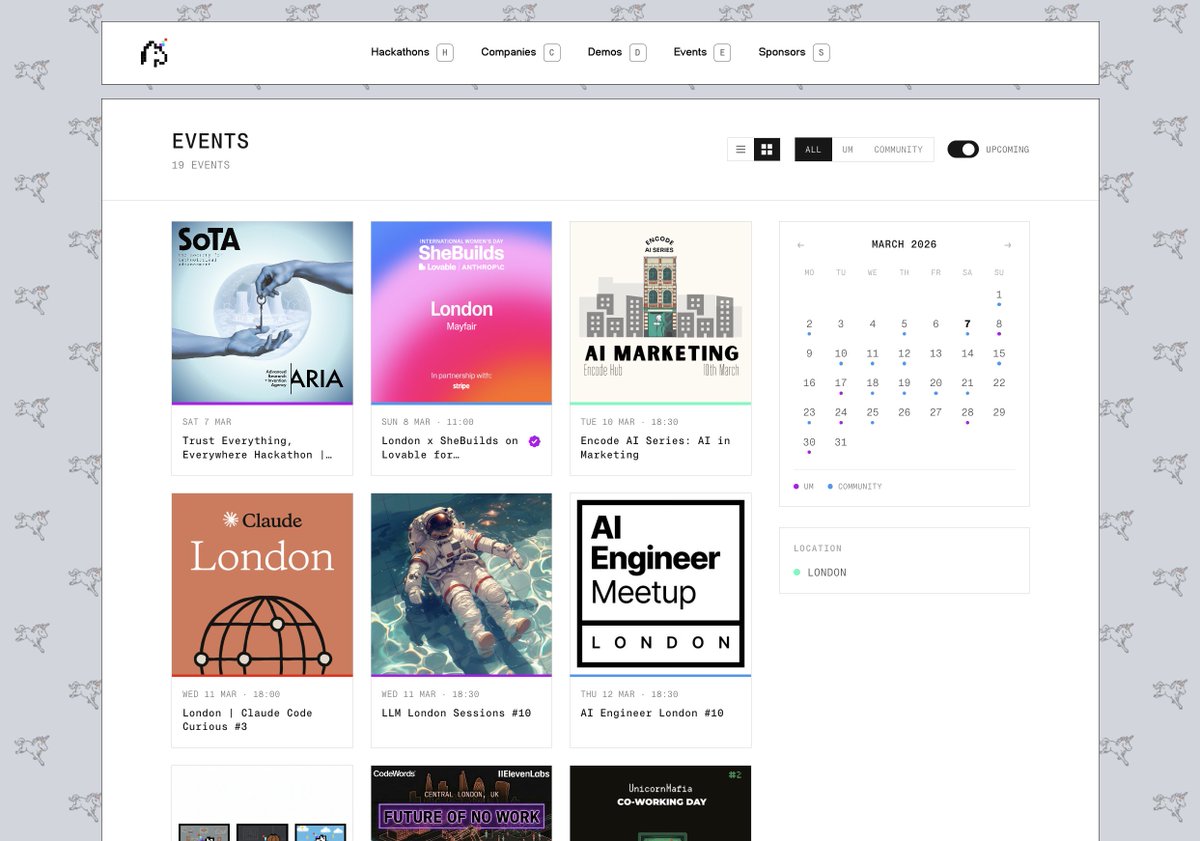This screenshot has width=1200, height=841.
Task: Select March 12 on the calendar
Action: pos(904,354)
